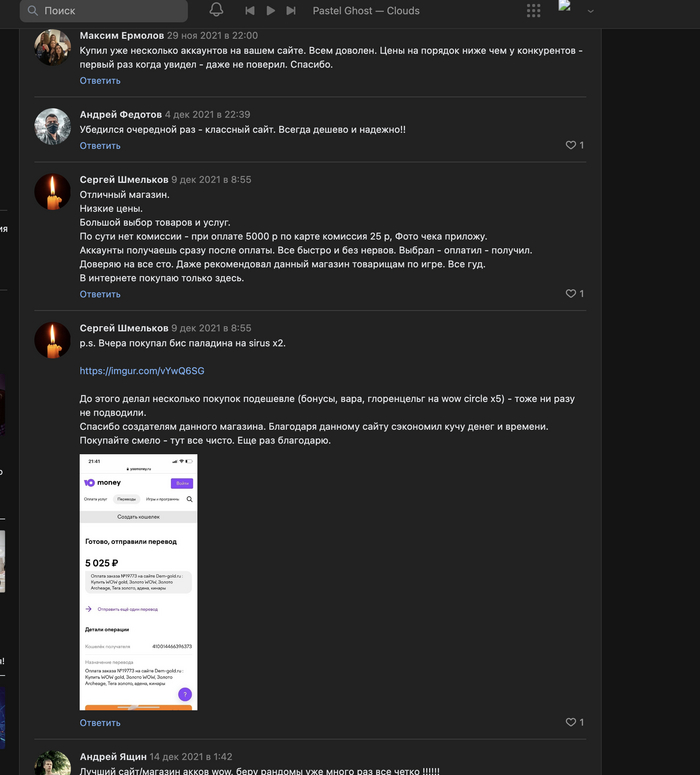Open Сергей Шмельков's name on the p.s. comment

[x=124, y=328]
